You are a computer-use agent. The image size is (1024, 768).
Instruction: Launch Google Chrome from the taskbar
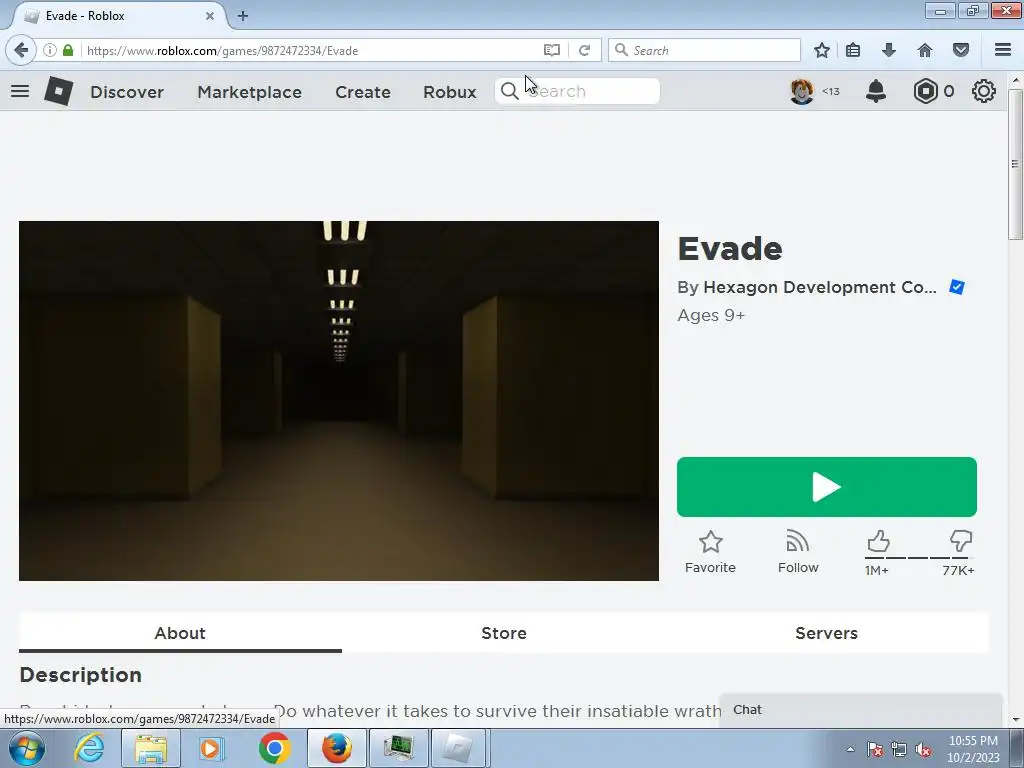pyautogui.click(x=274, y=748)
